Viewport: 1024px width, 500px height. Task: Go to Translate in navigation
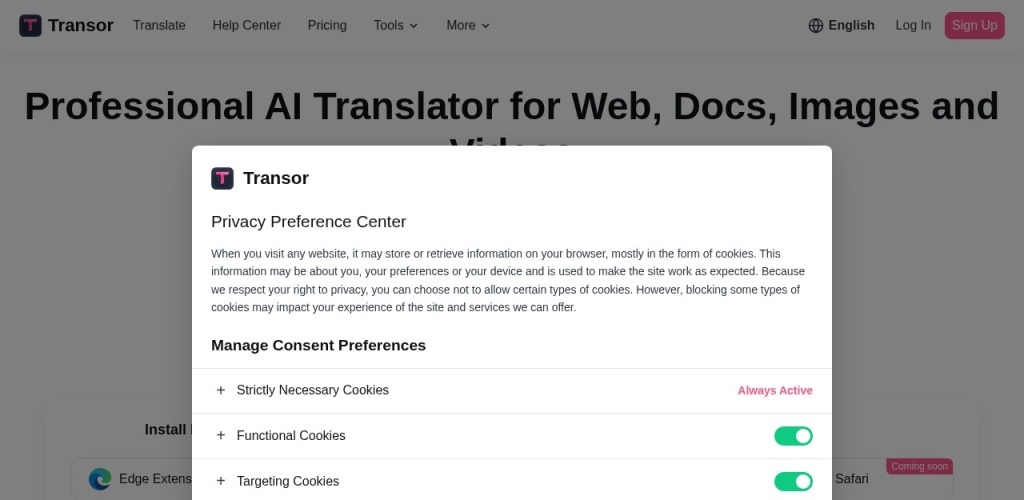point(159,25)
